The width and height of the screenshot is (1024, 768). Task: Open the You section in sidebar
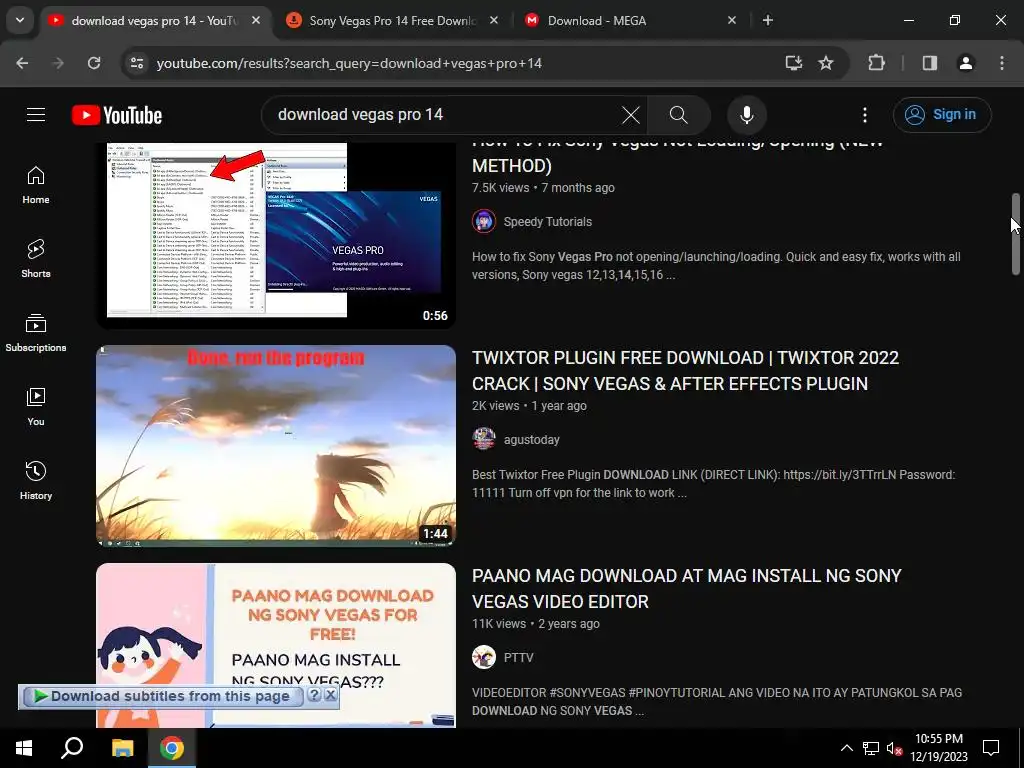(36, 406)
